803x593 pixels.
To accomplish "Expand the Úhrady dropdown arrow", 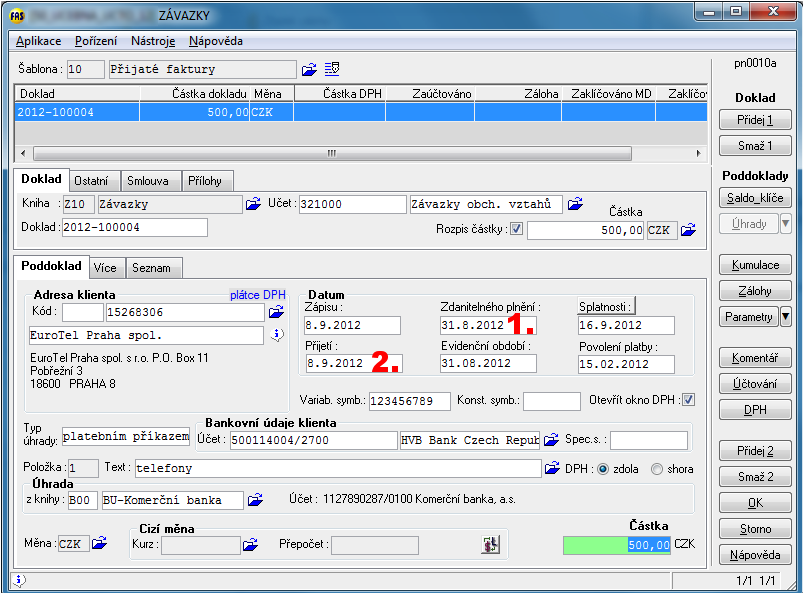I will coord(785,224).
